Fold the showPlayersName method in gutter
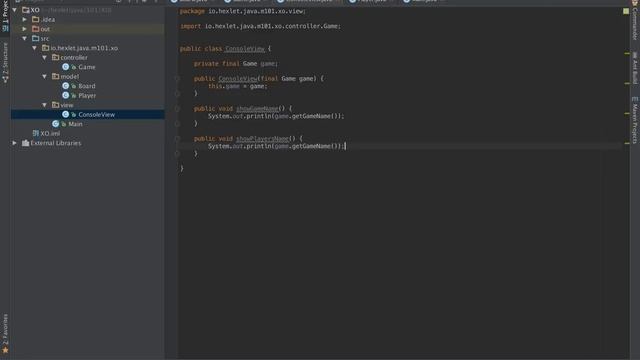This screenshot has width=640, height=360. [177, 139]
